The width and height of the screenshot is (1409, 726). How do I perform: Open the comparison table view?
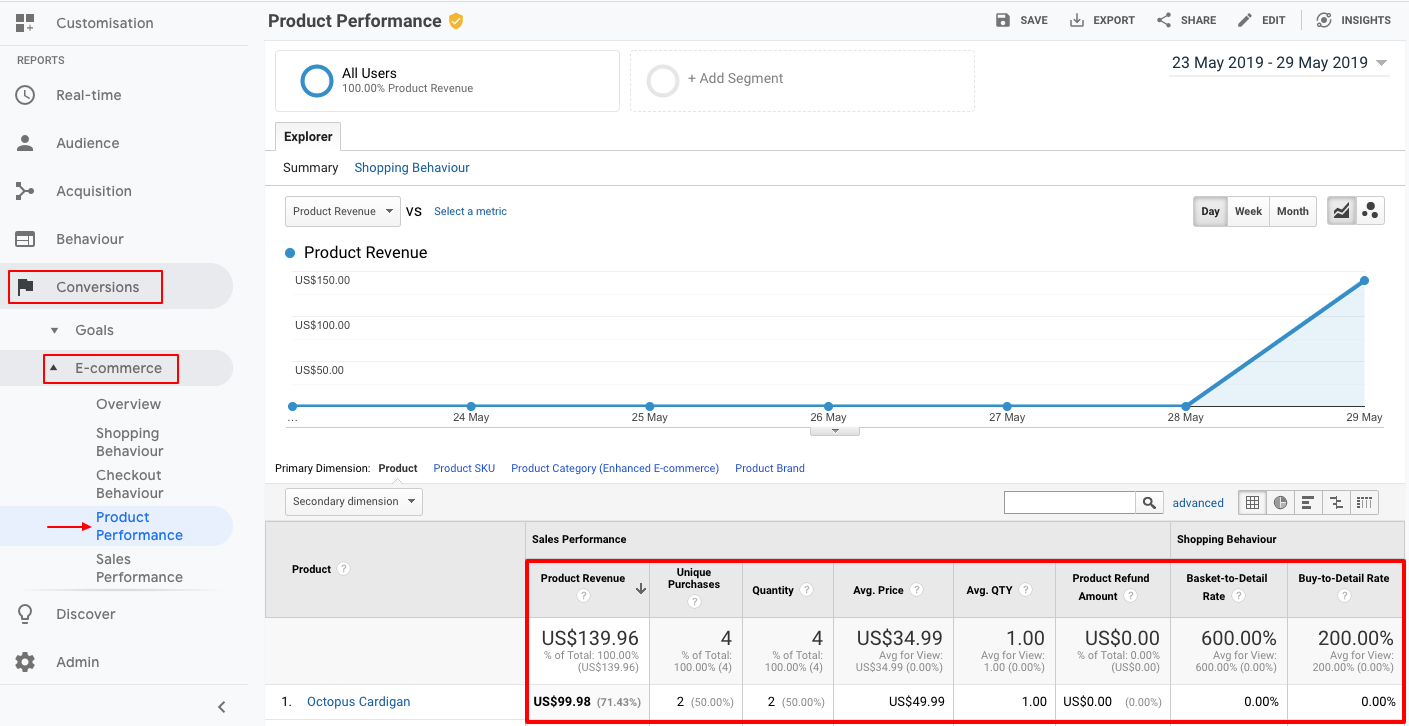(1336, 502)
